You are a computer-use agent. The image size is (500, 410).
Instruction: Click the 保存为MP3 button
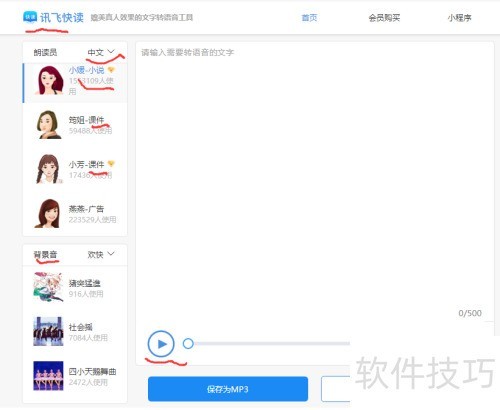228,389
